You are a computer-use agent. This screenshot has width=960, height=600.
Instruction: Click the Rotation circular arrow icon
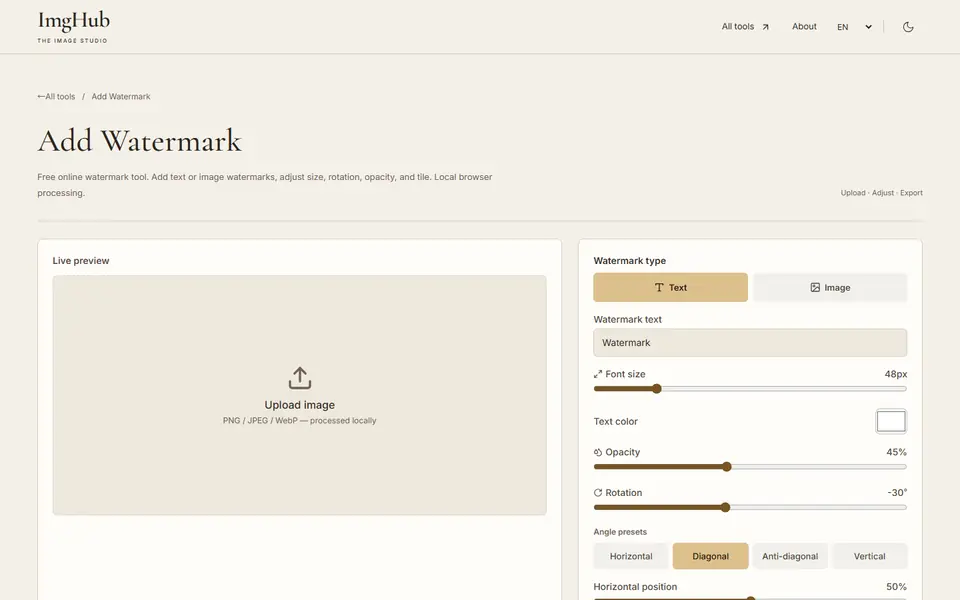(598, 493)
